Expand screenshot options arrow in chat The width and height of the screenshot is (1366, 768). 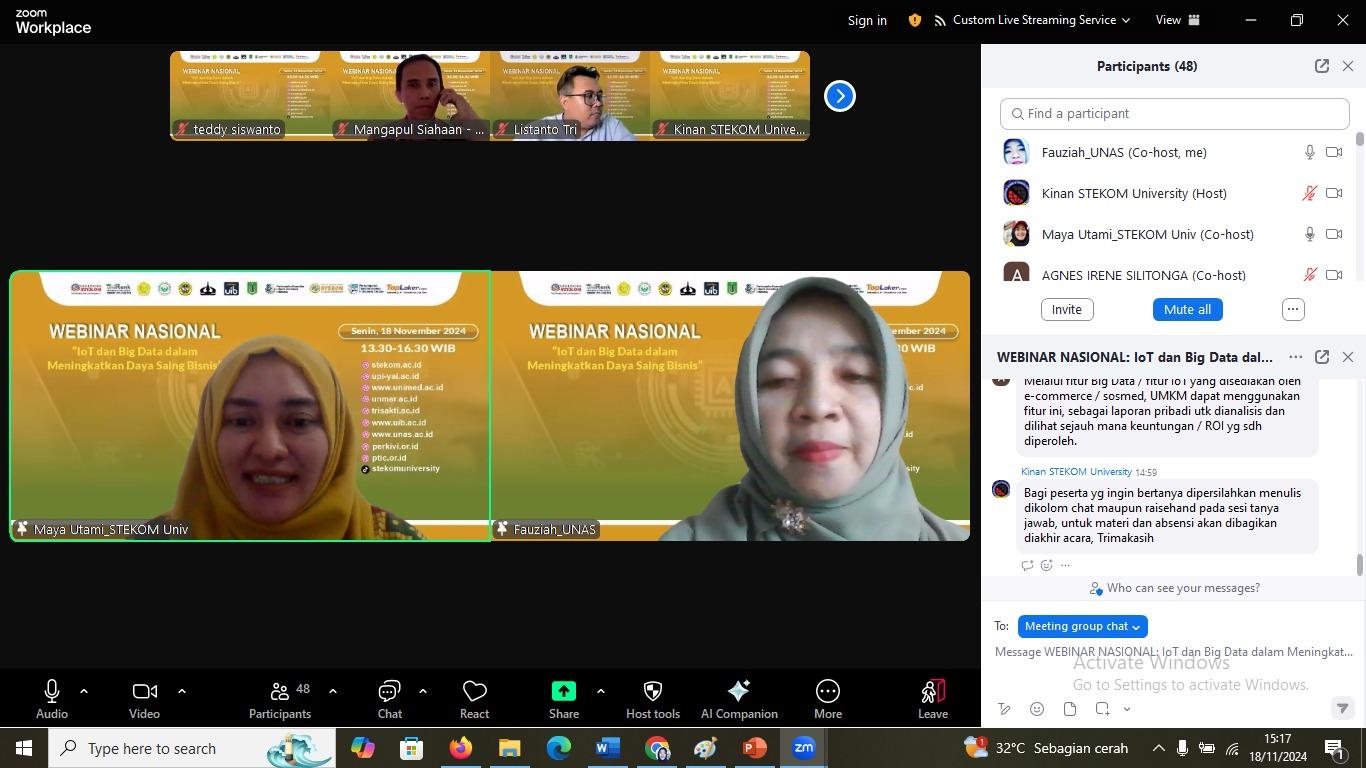point(1127,709)
